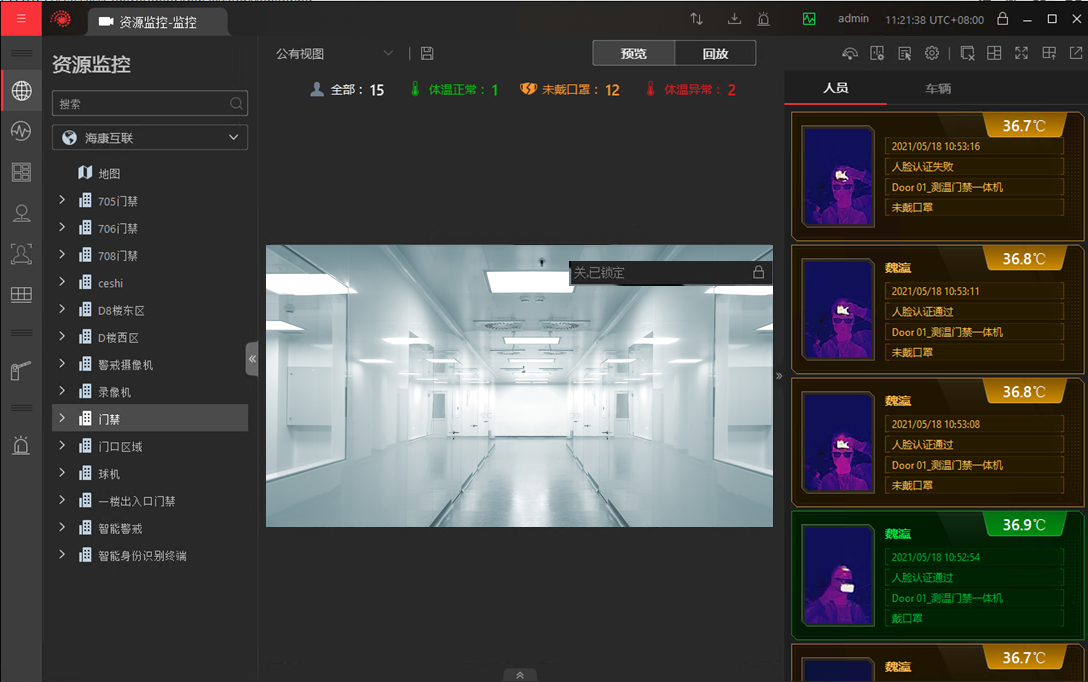Select the 人员 tab
Screen dimensions: 1088x682
(835, 89)
